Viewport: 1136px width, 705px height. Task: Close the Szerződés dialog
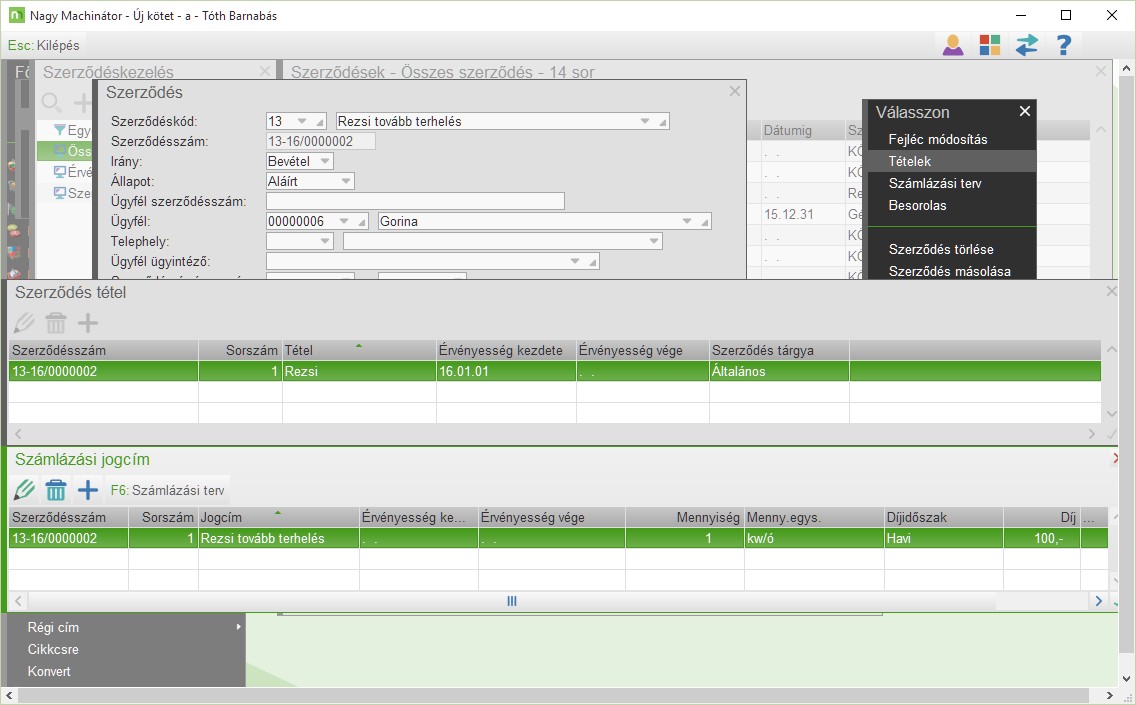735,91
